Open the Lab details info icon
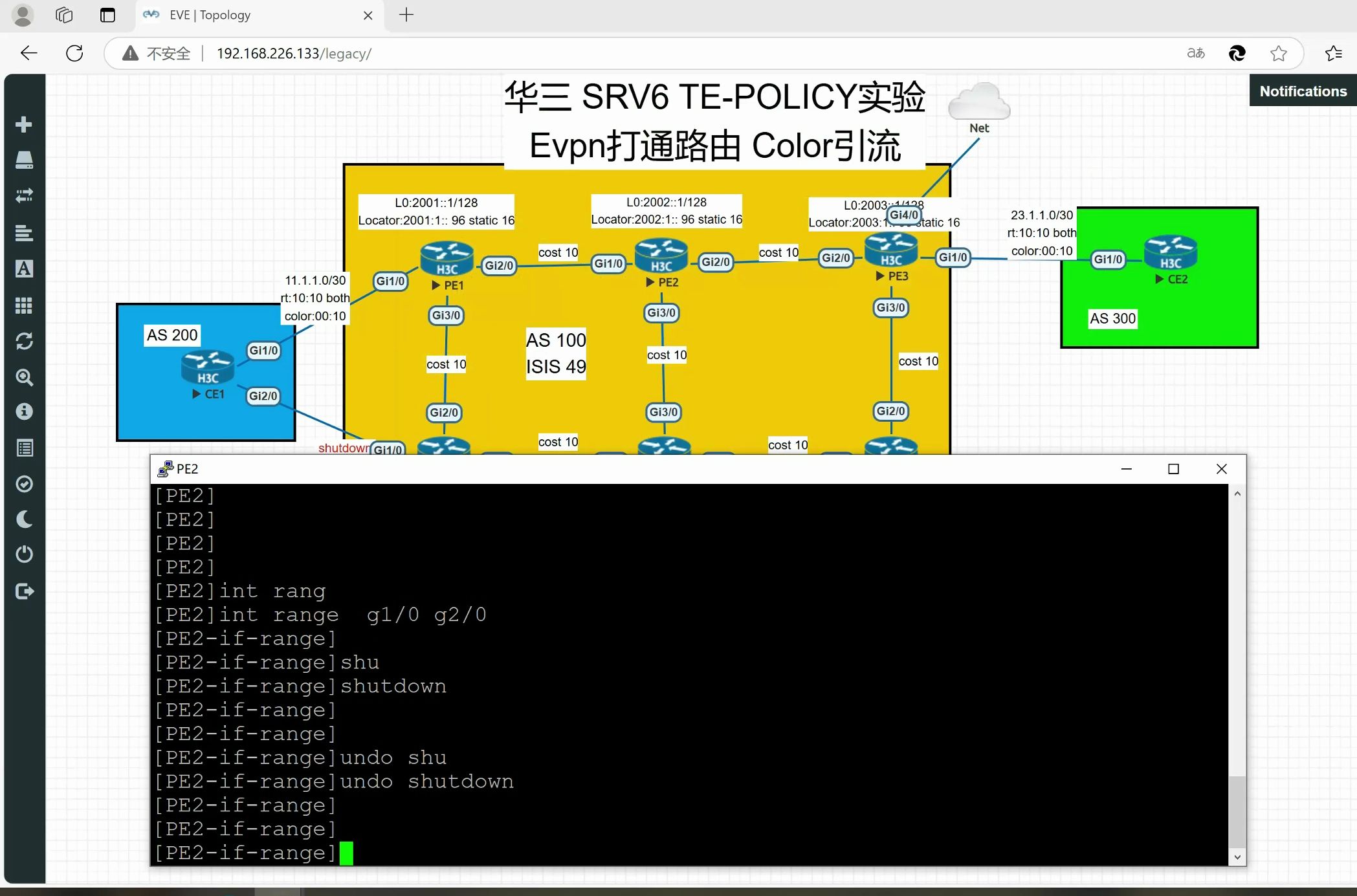Image resolution: width=1357 pixels, height=896 pixels. point(25,411)
